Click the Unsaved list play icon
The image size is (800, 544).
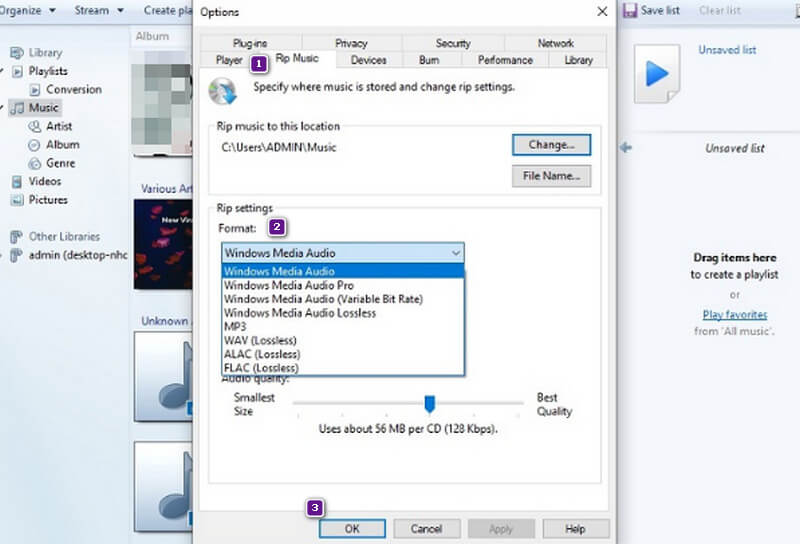click(657, 73)
